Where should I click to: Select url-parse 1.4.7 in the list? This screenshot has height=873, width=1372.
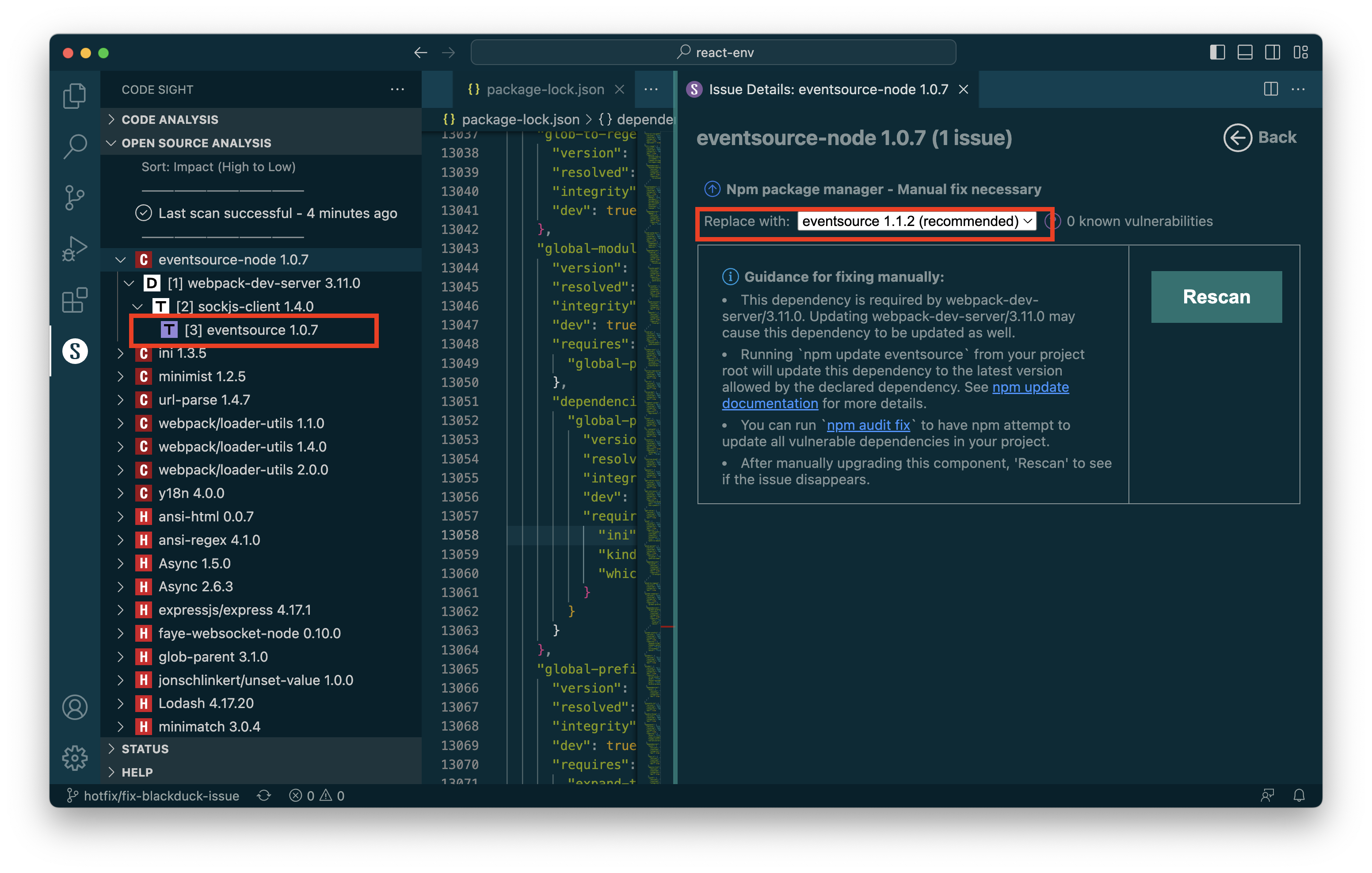pos(261,400)
